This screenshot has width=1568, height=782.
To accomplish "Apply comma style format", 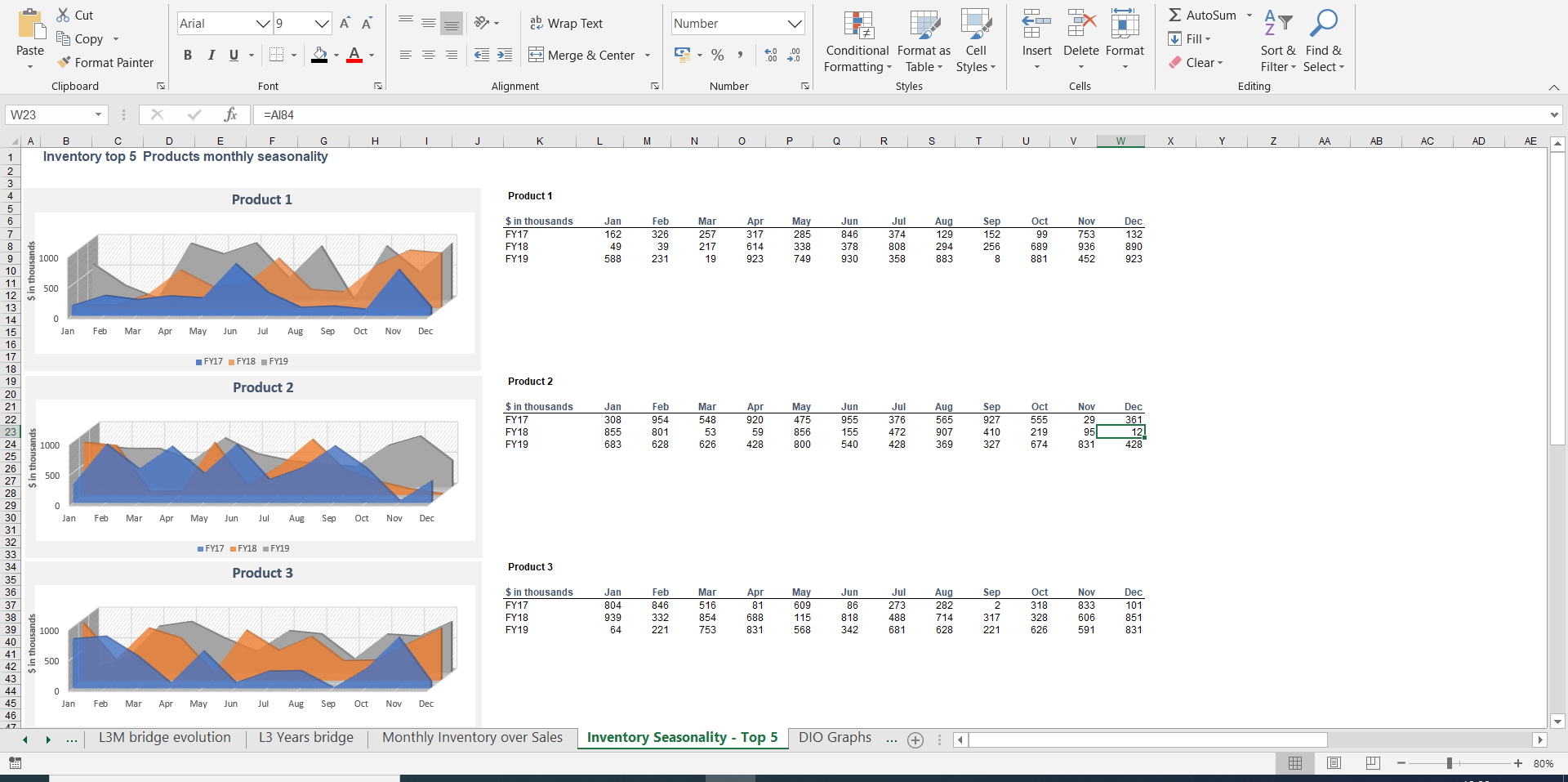I will point(740,55).
